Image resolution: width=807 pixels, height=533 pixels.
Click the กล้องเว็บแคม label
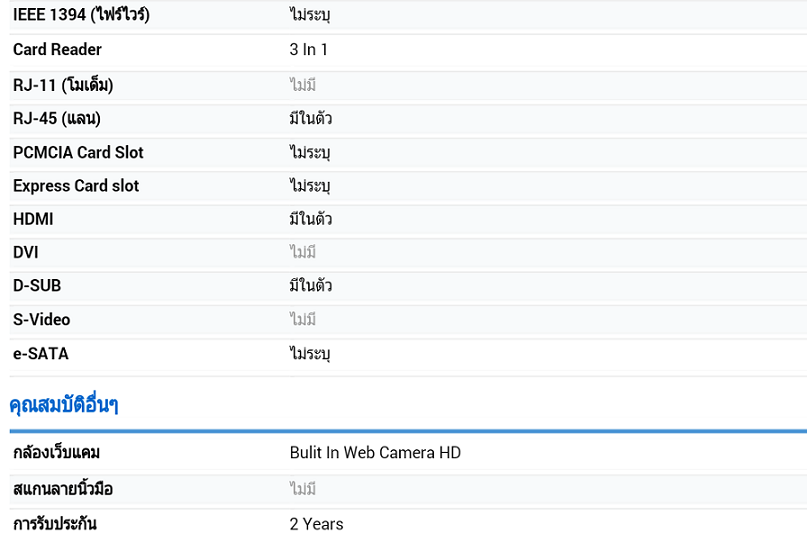(56, 453)
